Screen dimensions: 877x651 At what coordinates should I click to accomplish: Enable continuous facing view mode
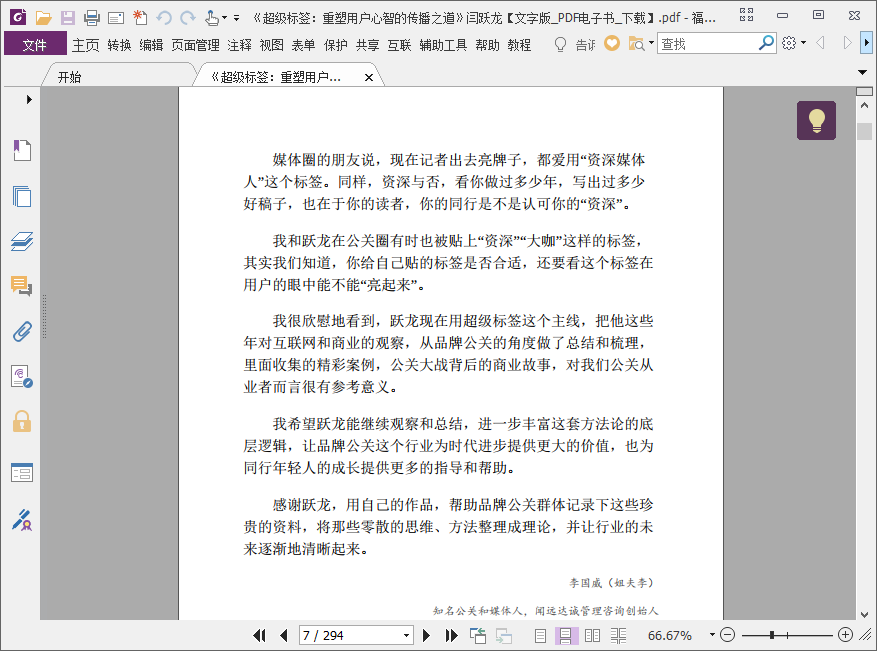tap(618, 635)
